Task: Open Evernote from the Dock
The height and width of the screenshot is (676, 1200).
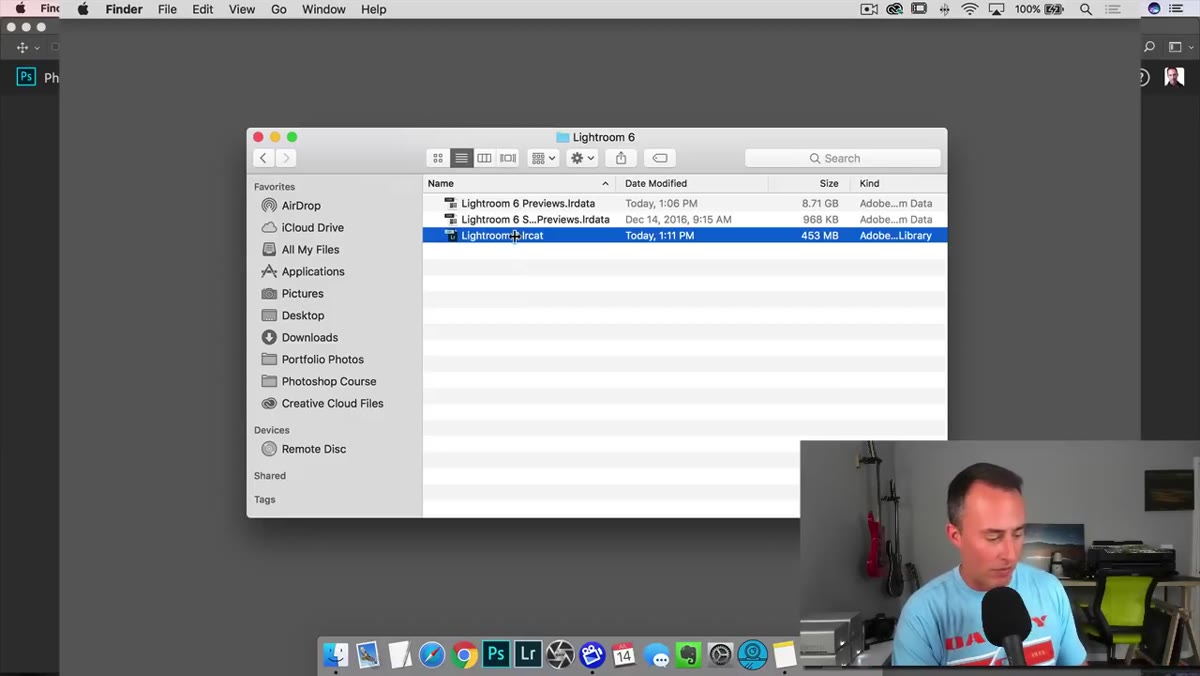Action: coord(688,655)
